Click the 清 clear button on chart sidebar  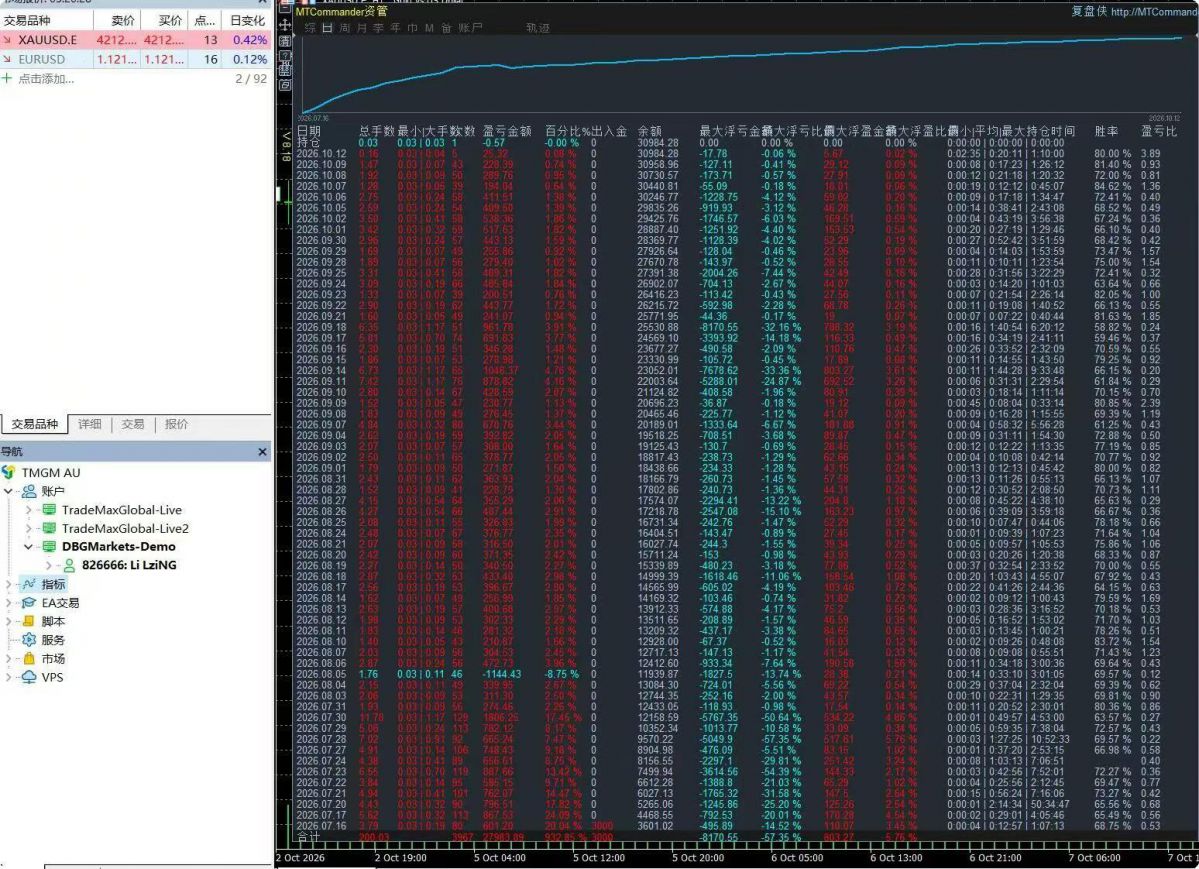pos(284,40)
